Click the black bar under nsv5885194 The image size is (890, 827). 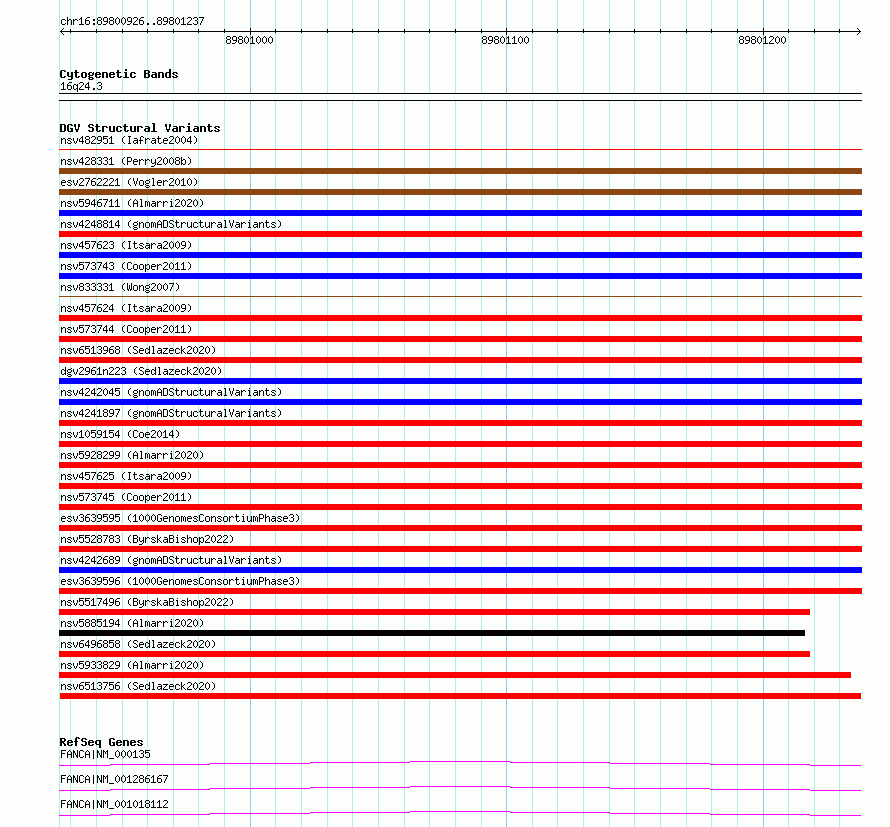pos(432,633)
